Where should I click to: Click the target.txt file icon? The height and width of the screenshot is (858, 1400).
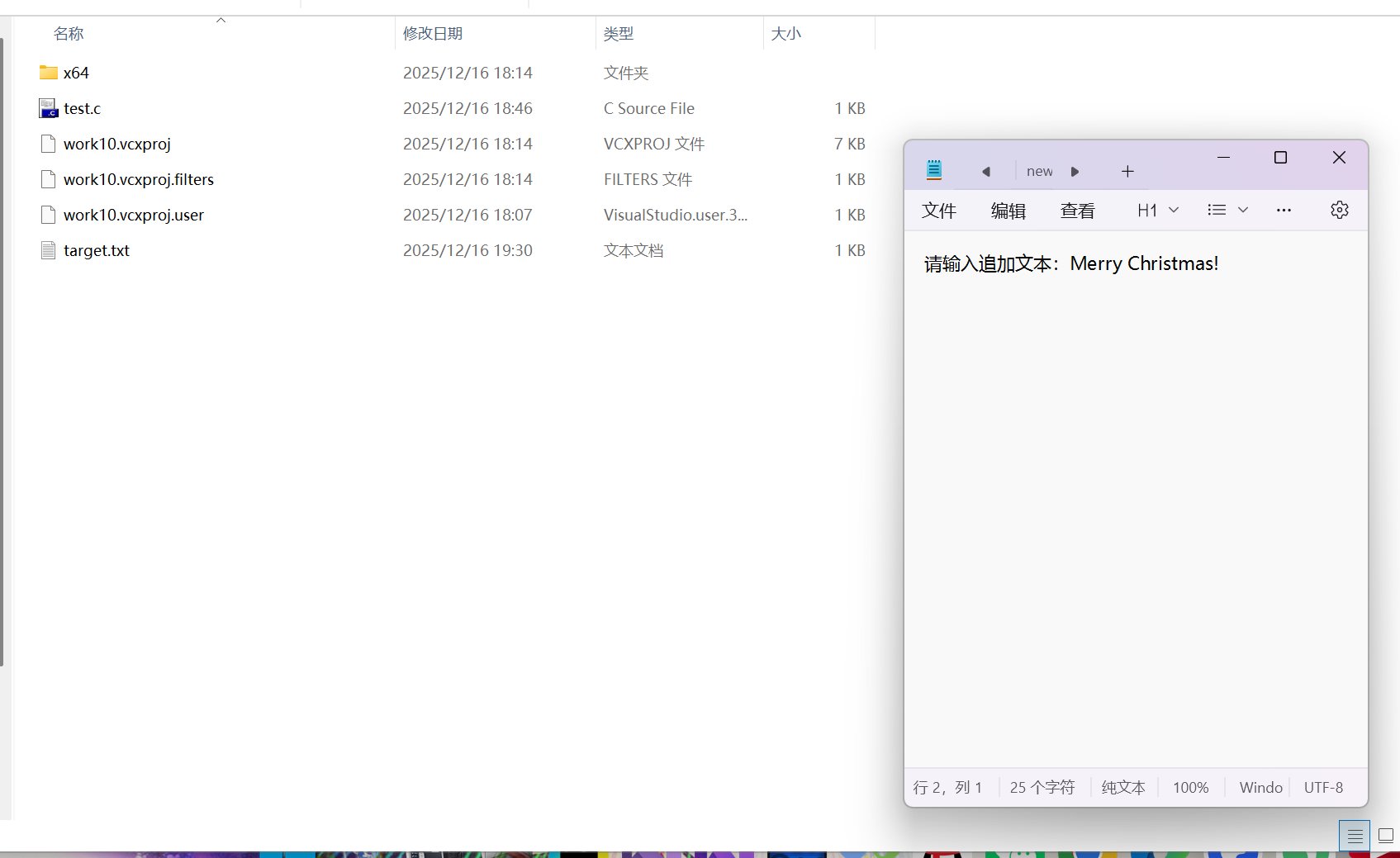click(x=49, y=250)
